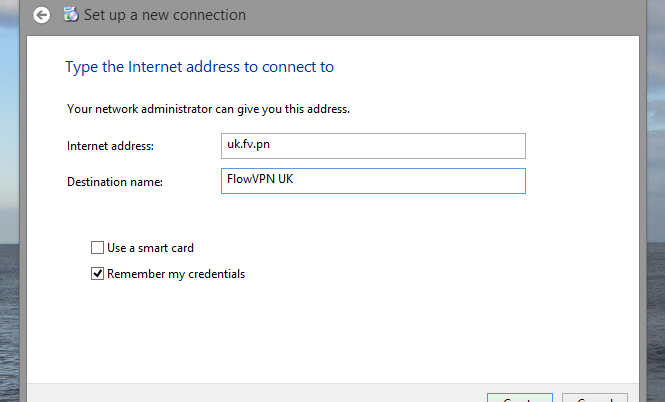Click the network administrator hint text
Viewport: 665px width, 402px height.
pos(208,108)
